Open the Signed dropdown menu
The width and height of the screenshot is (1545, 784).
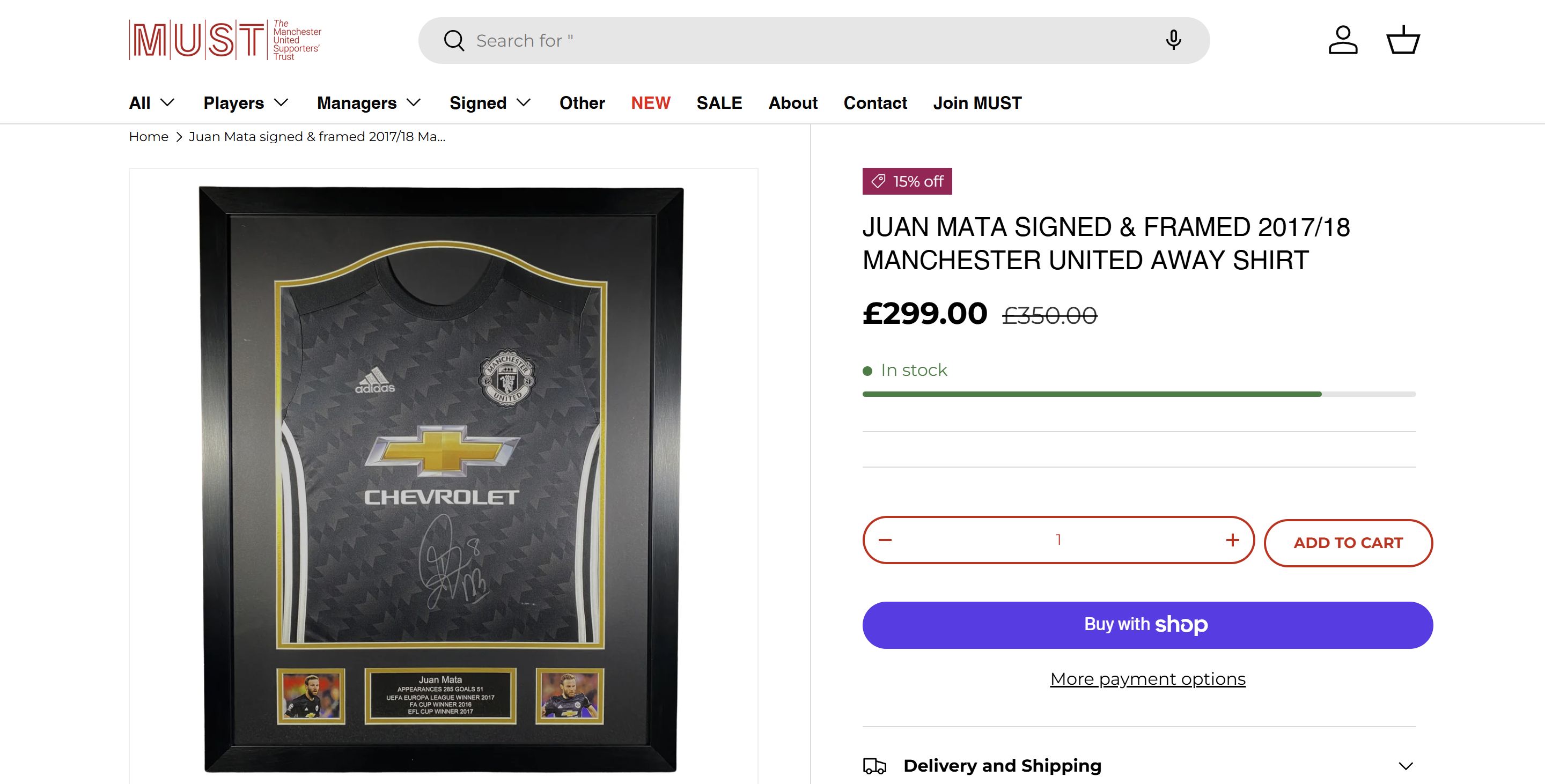point(490,103)
